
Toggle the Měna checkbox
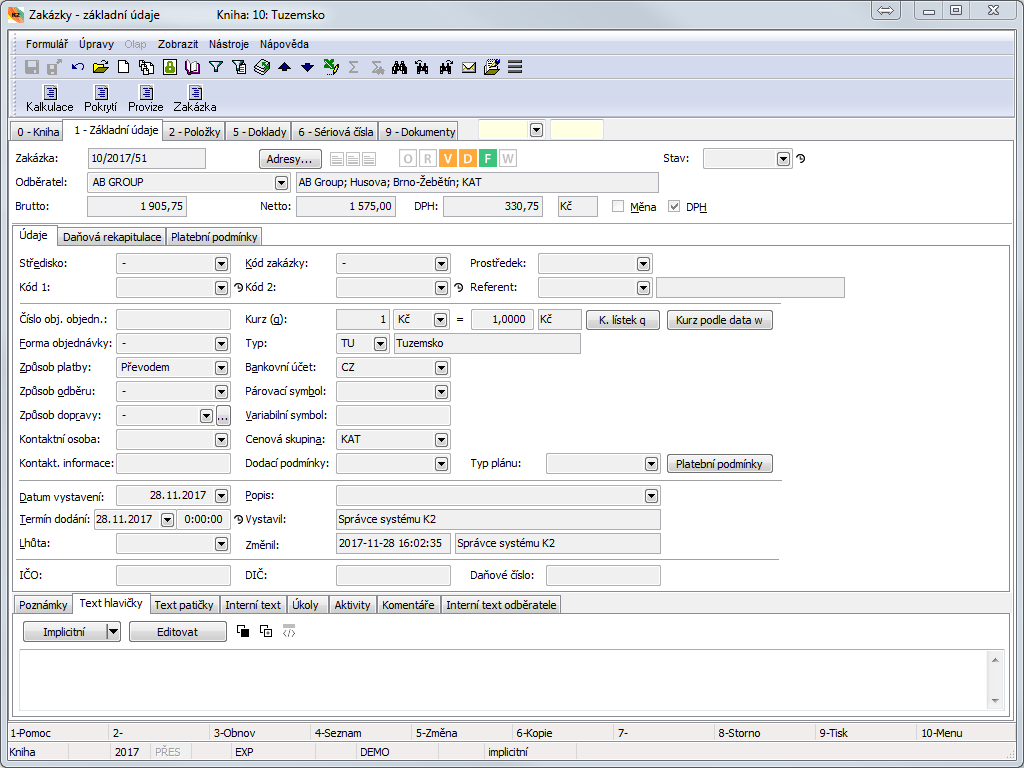tap(618, 206)
